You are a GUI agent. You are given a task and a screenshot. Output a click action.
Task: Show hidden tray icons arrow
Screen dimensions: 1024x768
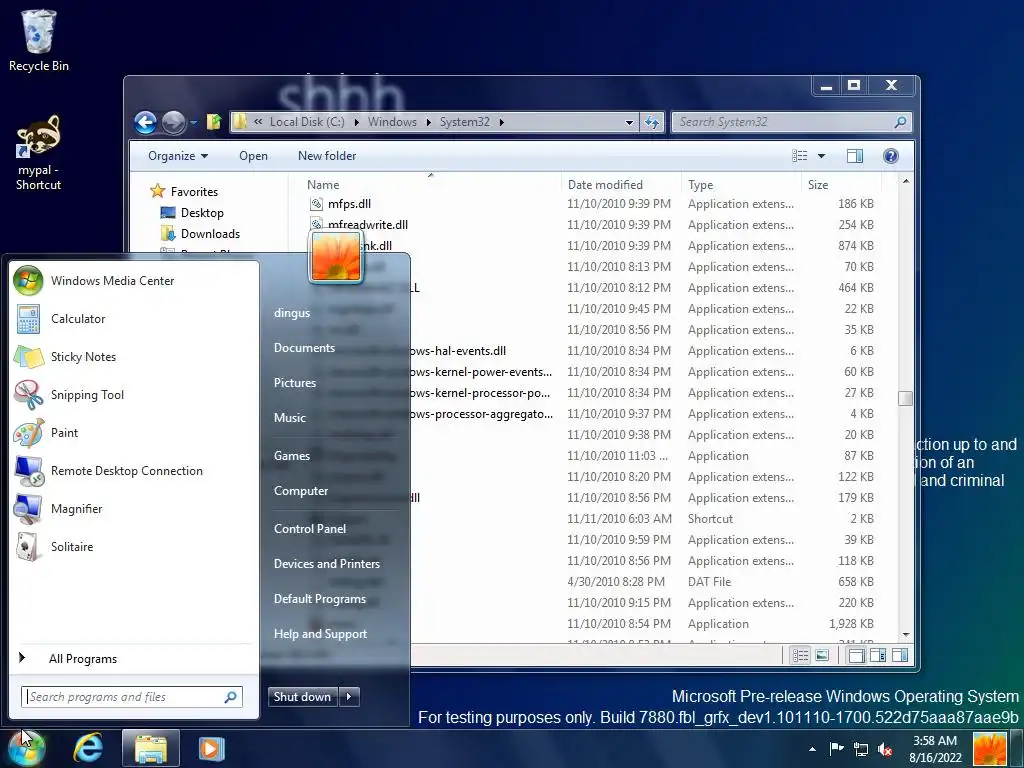[812, 749]
